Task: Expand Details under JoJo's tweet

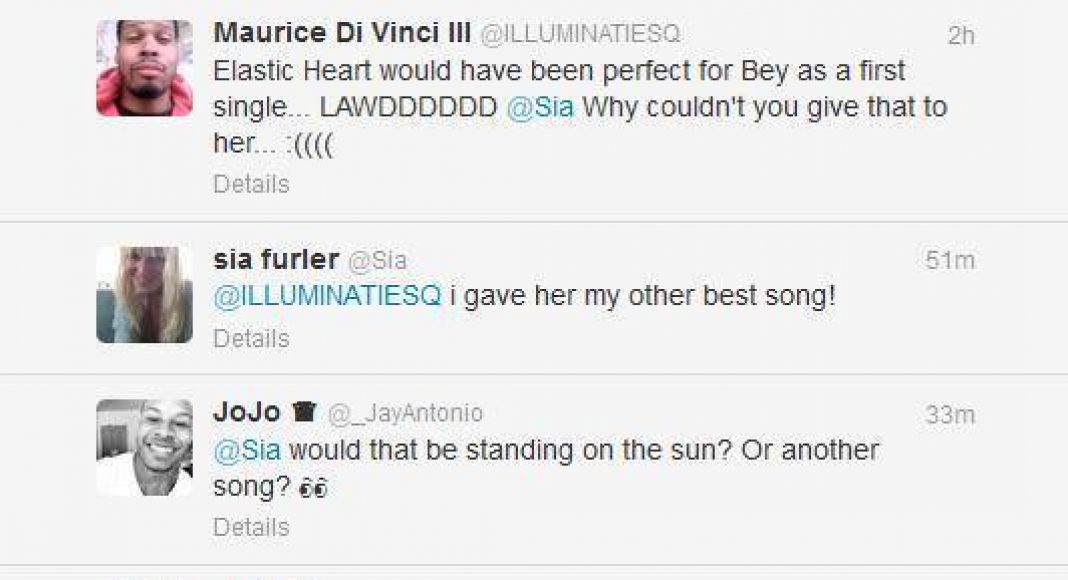Action: [251, 527]
